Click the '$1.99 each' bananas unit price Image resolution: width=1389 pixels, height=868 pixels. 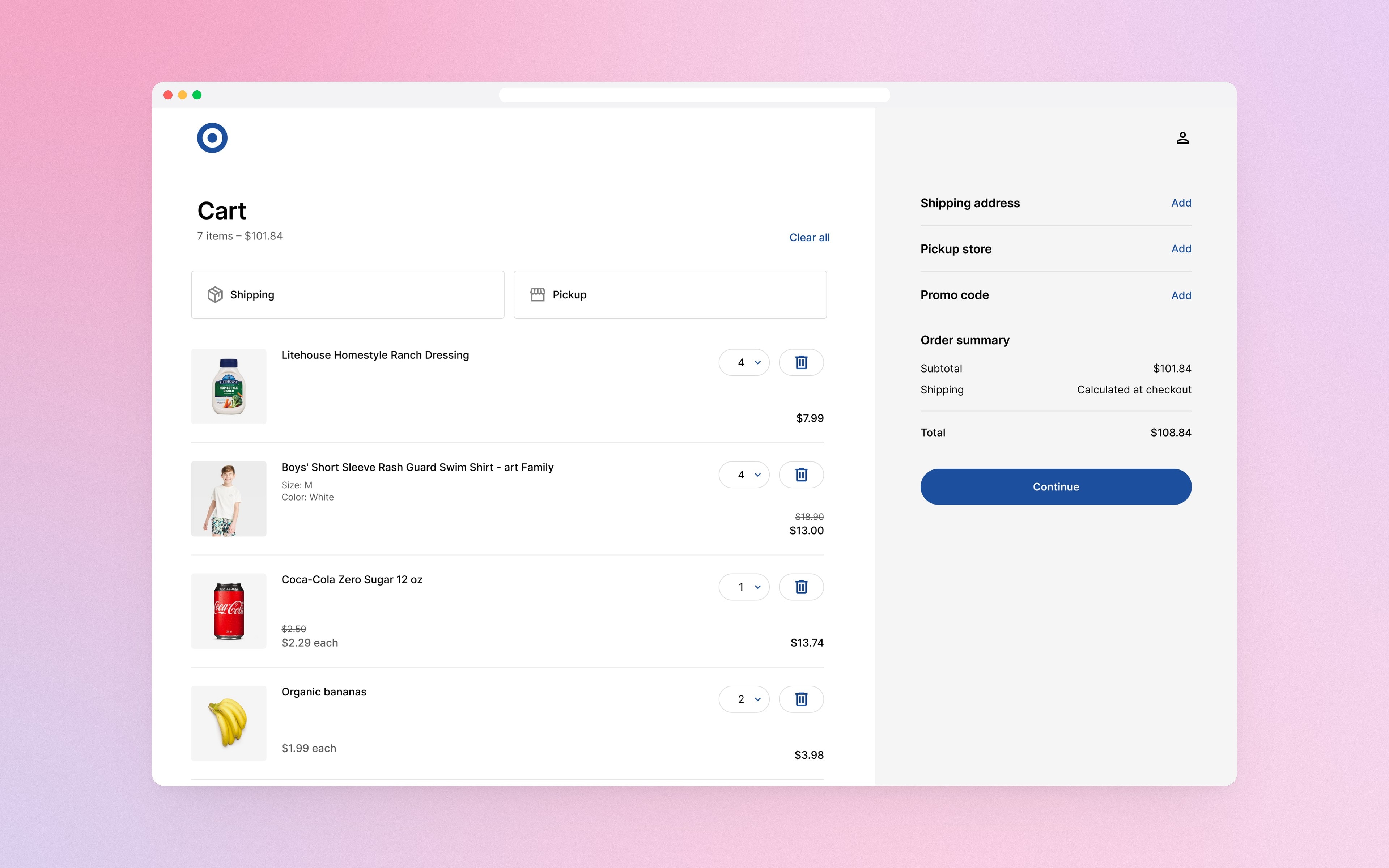(x=309, y=748)
